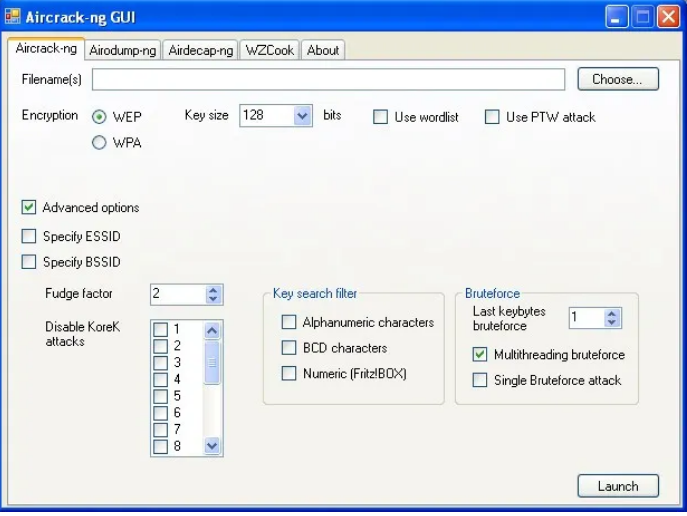Image resolution: width=687 pixels, height=516 pixels.
Task: Enable Single Bruteforce attack checkbox
Action: pos(480,380)
